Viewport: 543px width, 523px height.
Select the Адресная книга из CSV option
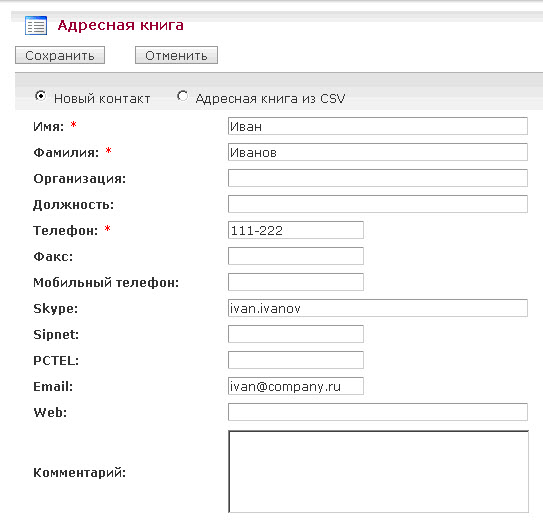click(x=182, y=96)
